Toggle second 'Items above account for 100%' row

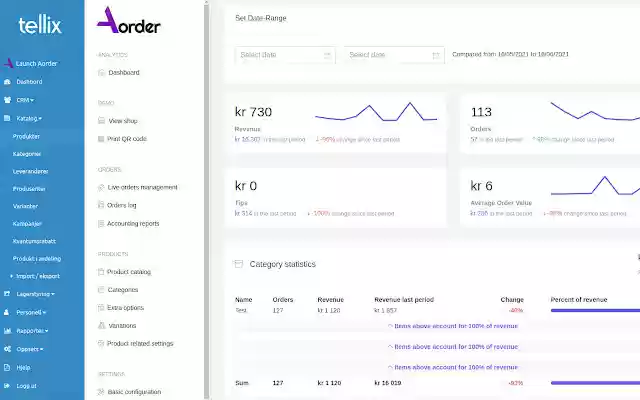point(453,347)
